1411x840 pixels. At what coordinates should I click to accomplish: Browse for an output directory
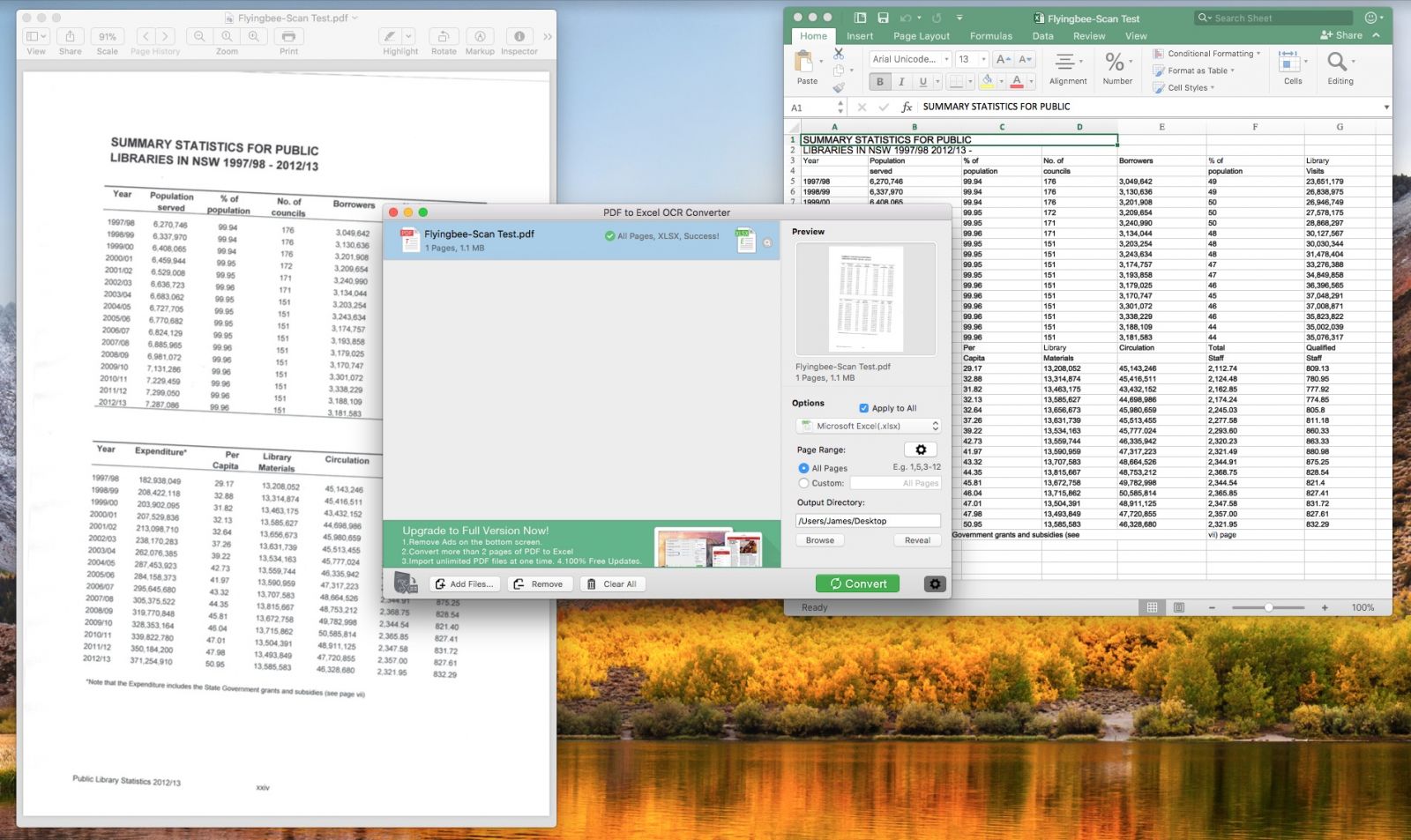point(820,540)
